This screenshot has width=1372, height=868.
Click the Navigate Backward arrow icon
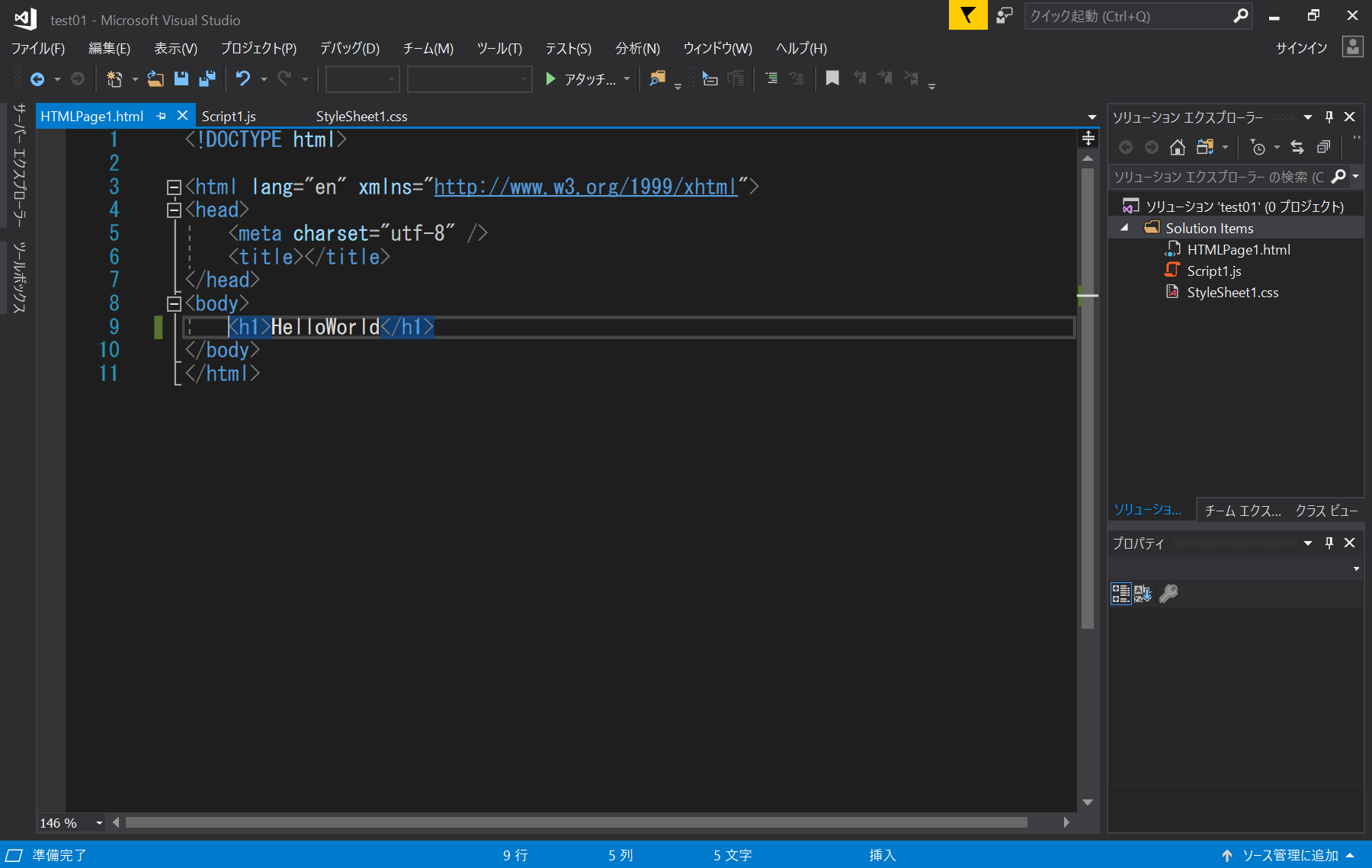(37, 78)
